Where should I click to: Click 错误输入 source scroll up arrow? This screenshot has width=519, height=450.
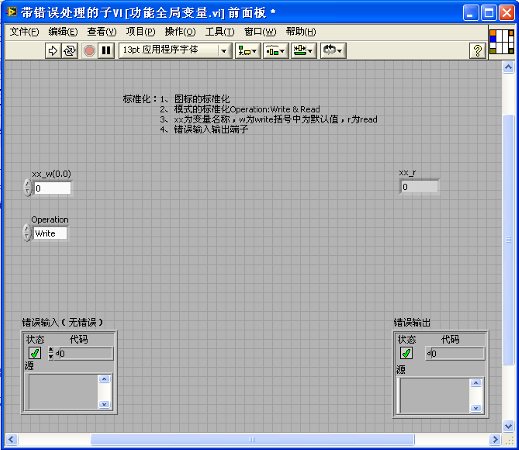coord(104,379)
